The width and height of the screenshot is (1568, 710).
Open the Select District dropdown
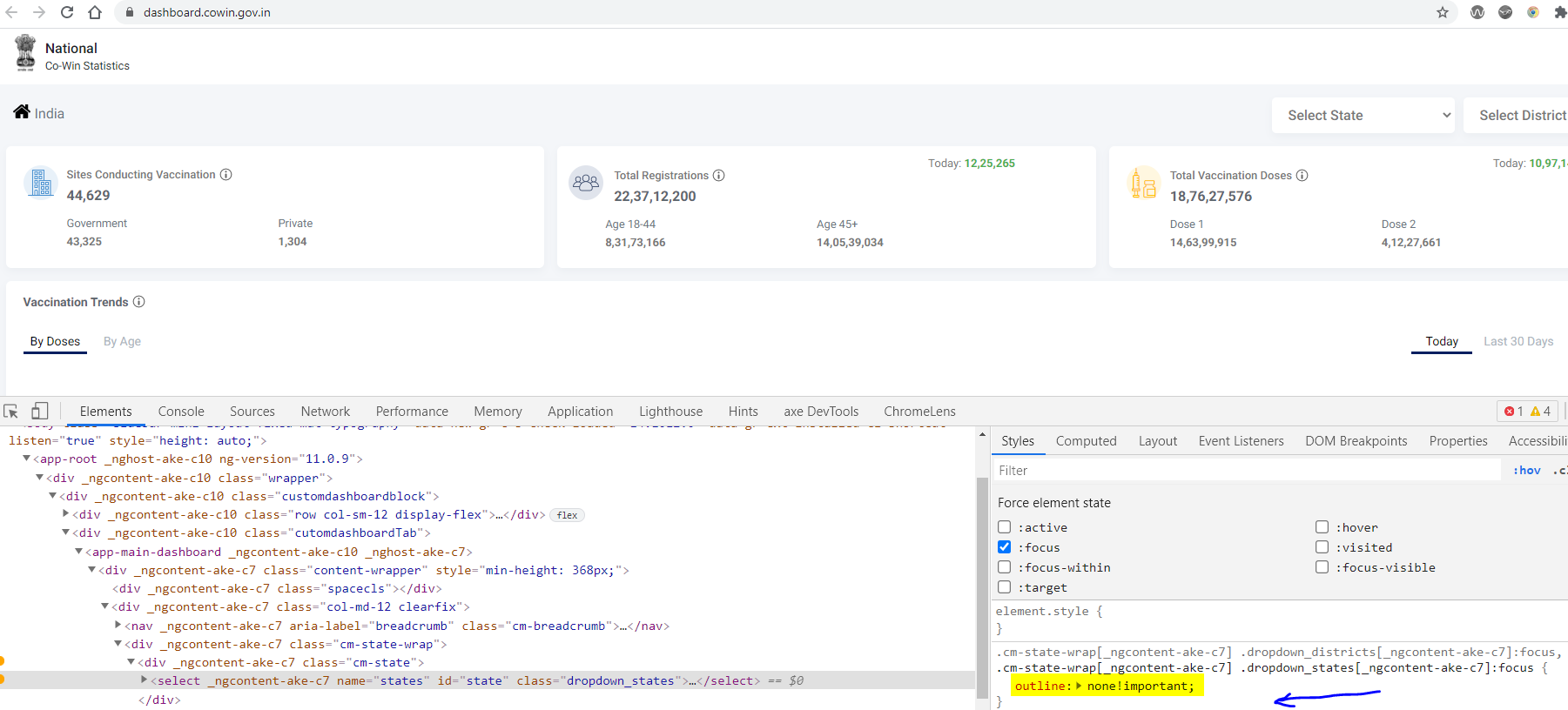tap(1516, 115)
